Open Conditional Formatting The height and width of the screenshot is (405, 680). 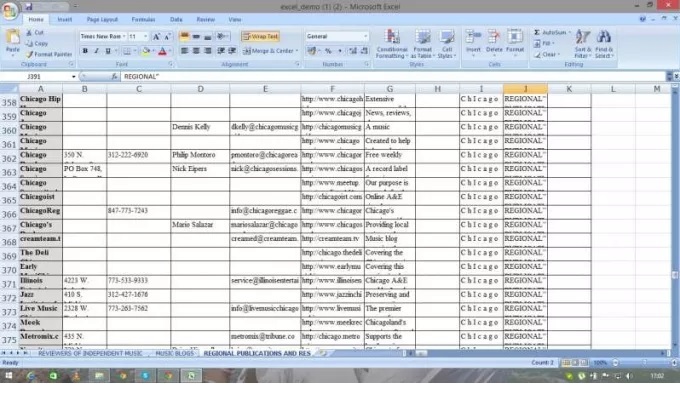pyautogui.click(x=392, y=44)
